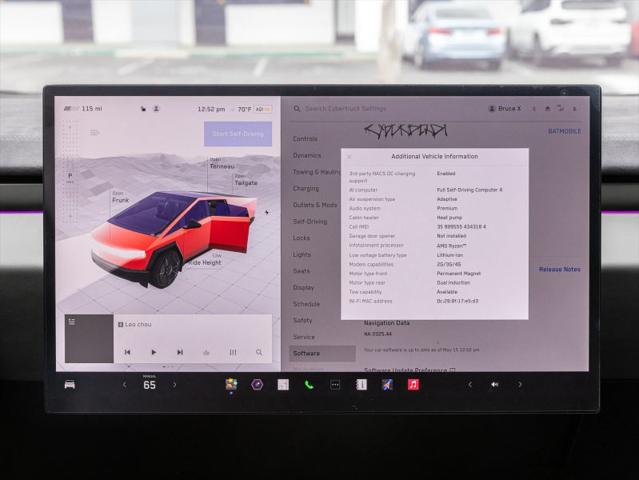Open the Towing & Hauling settings section
Viewport: 639px width, 480px height.
click(x=317, y=172)
